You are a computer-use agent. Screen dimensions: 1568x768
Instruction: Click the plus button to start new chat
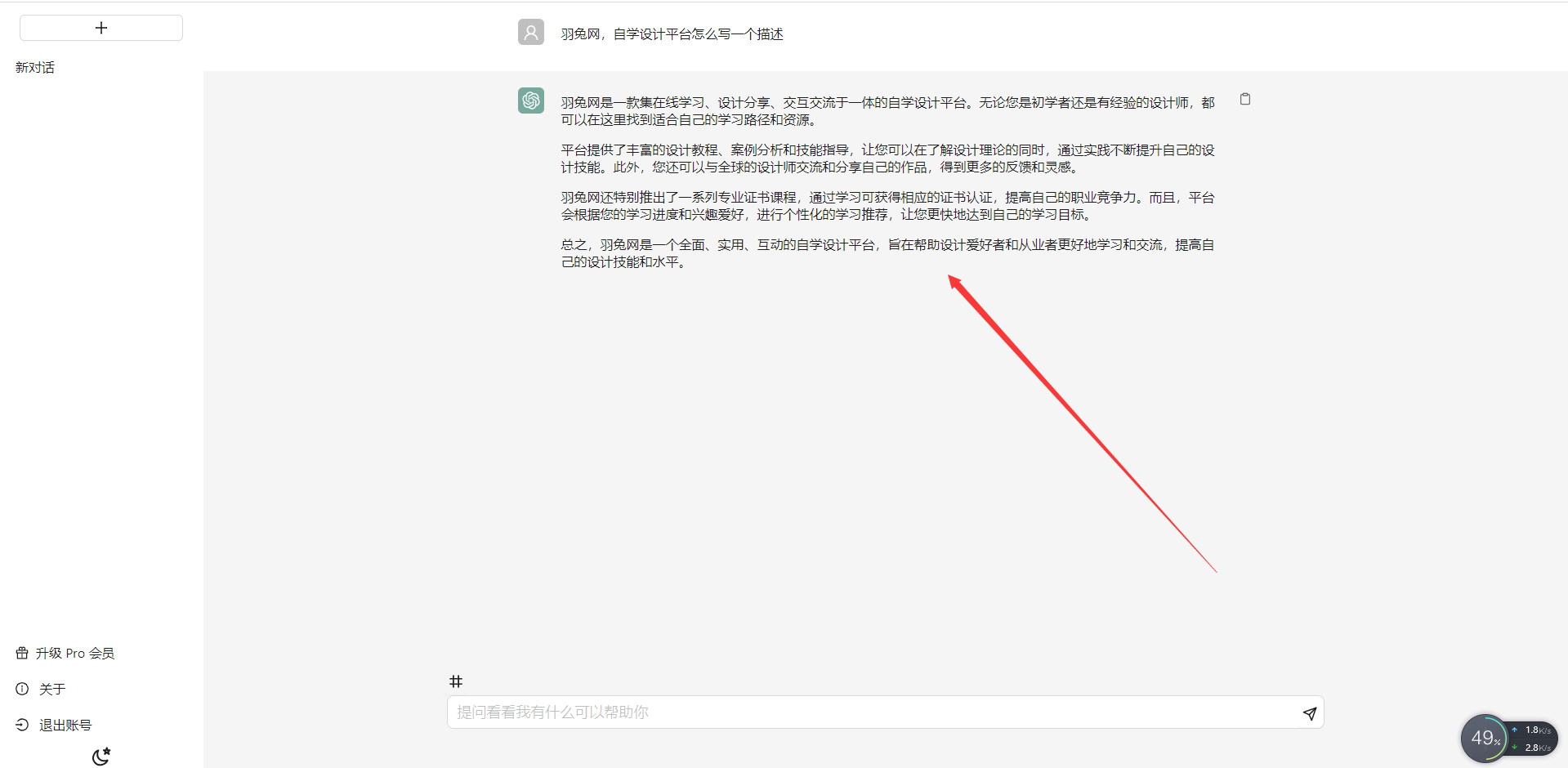click(x=101, y=28)
